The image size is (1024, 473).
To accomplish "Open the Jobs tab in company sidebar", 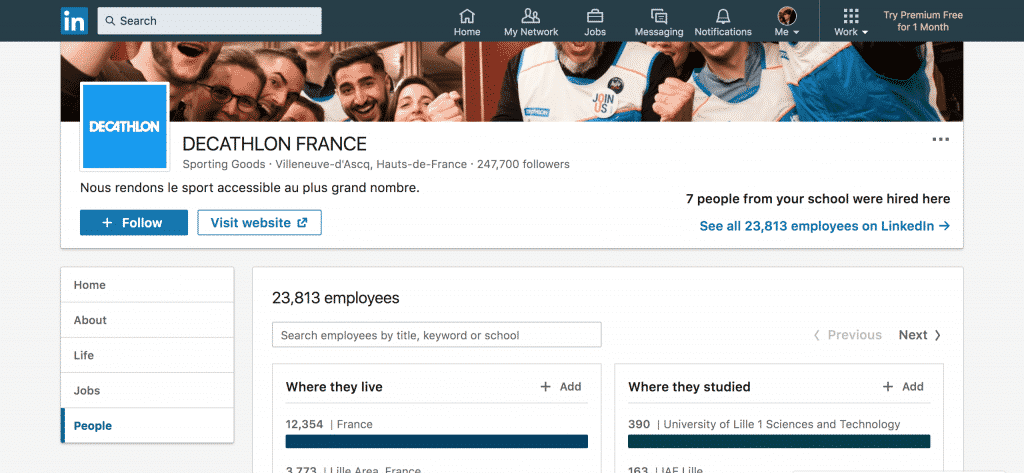I will coord(87,390).
